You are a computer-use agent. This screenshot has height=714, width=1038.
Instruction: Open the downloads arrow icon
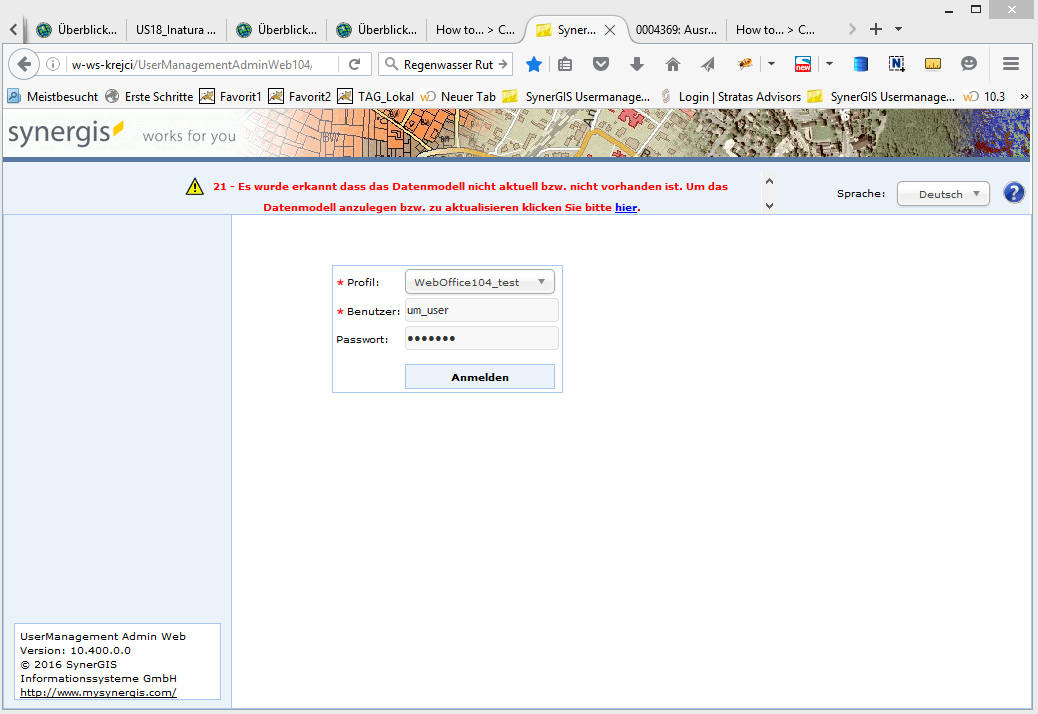pyautogui.click(x=636, y=64)
